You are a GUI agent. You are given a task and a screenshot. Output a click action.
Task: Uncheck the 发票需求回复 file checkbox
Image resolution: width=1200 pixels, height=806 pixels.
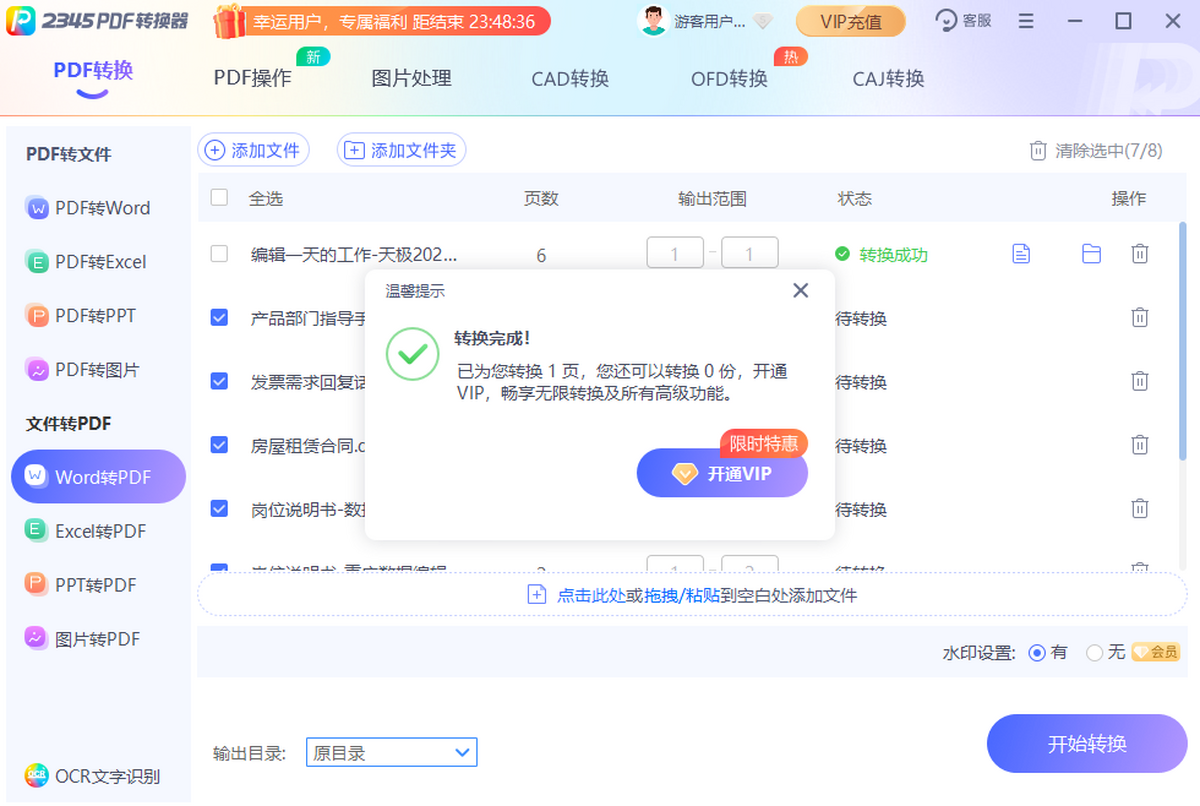click(x=219, y=381)
